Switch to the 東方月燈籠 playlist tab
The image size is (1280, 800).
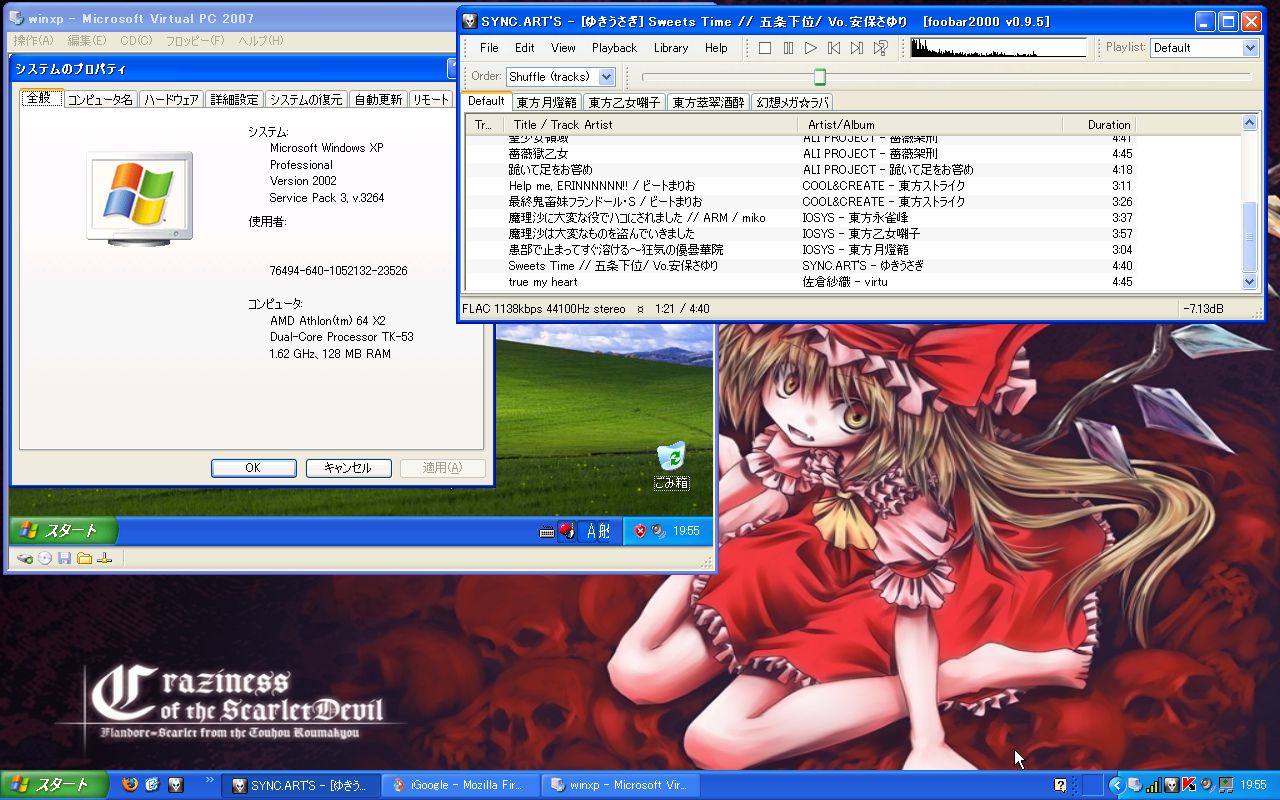[x=546, y=102]
